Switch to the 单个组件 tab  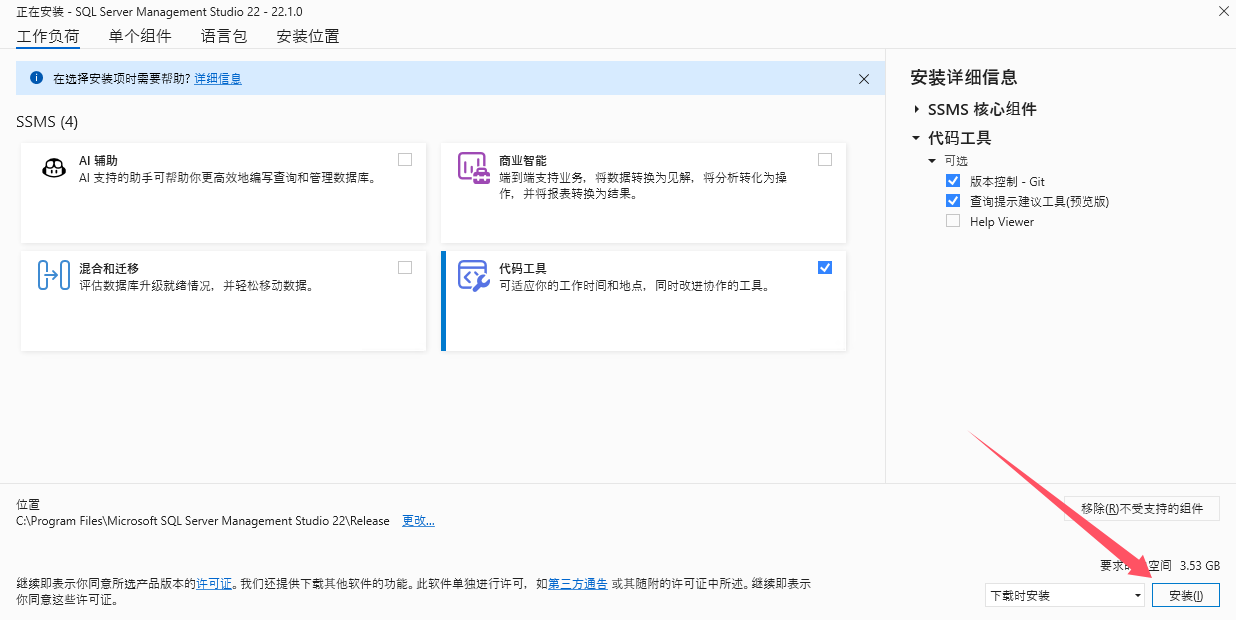pyautogui.click(x=140, y=36)
